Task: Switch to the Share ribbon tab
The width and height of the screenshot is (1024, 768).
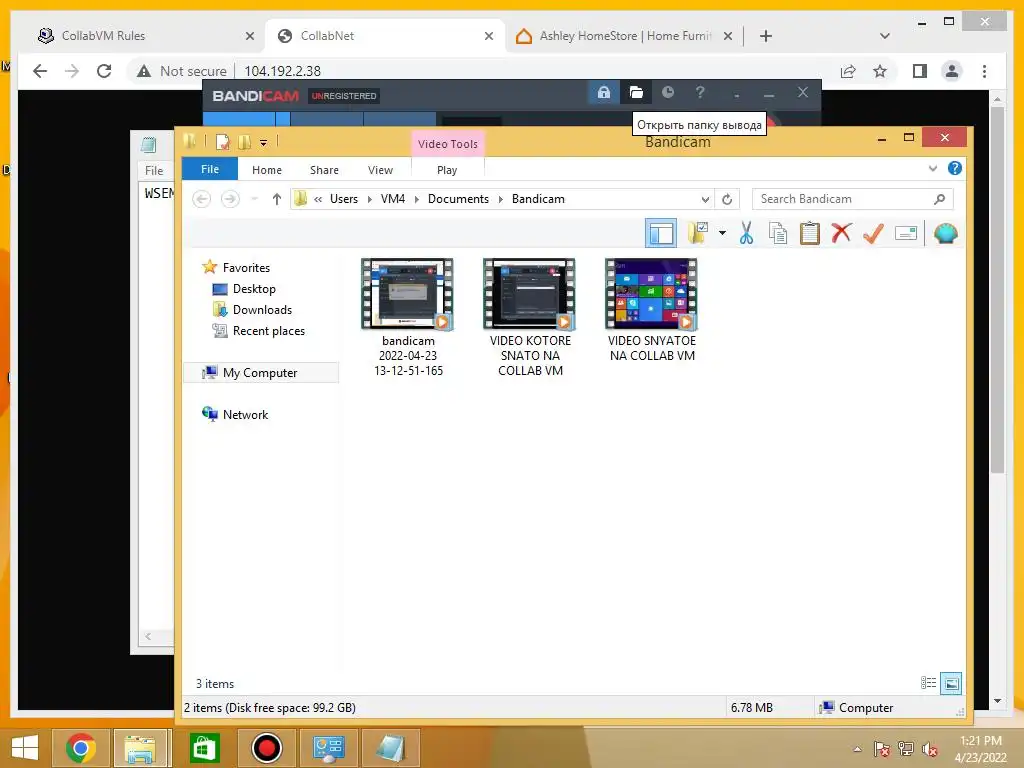Action: (325, 170)
